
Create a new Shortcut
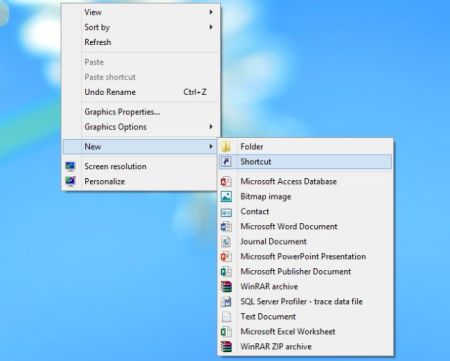coord(305,162)
